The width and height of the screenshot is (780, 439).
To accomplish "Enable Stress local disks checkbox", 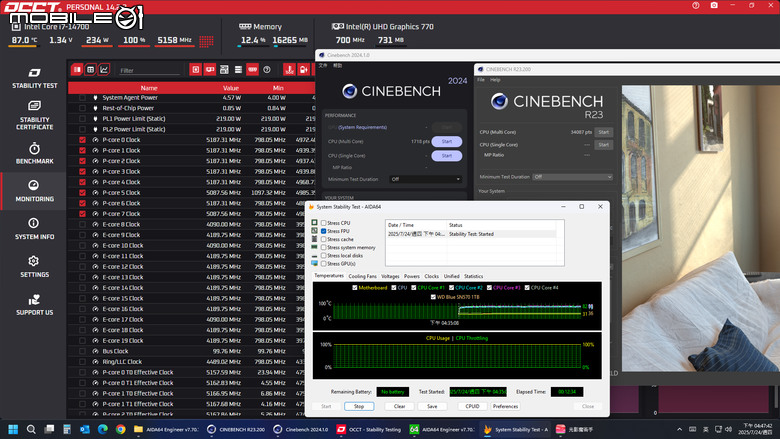I will click(x=324, y=256).
